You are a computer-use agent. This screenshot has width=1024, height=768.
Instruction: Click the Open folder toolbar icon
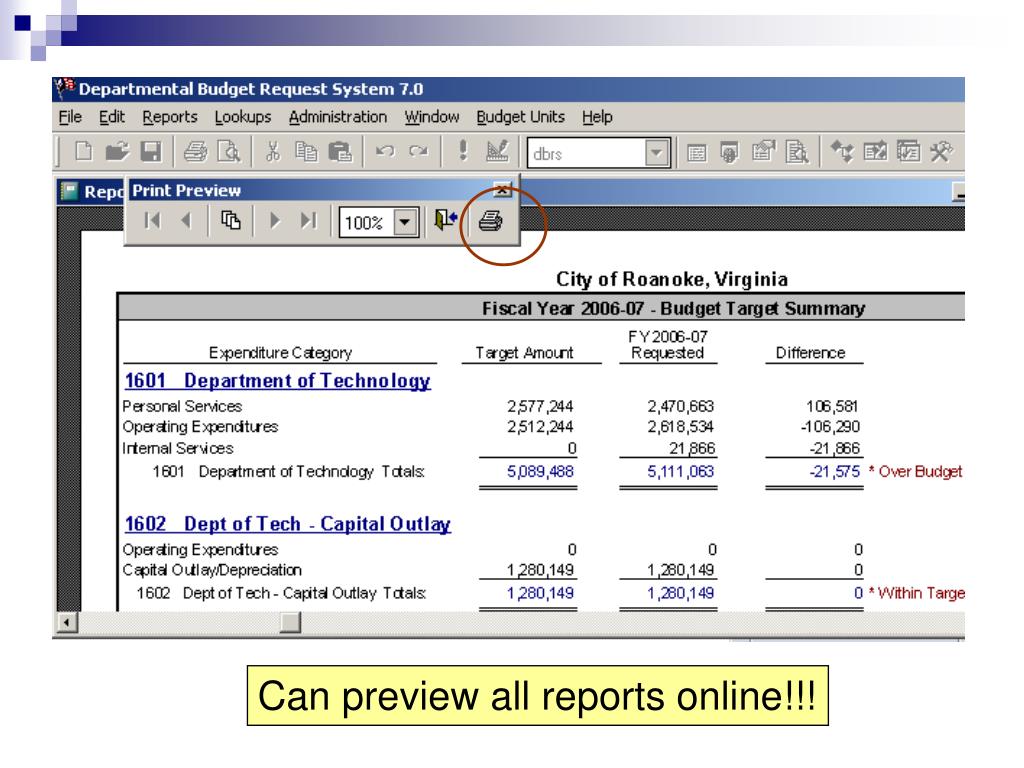pos(118,152)
